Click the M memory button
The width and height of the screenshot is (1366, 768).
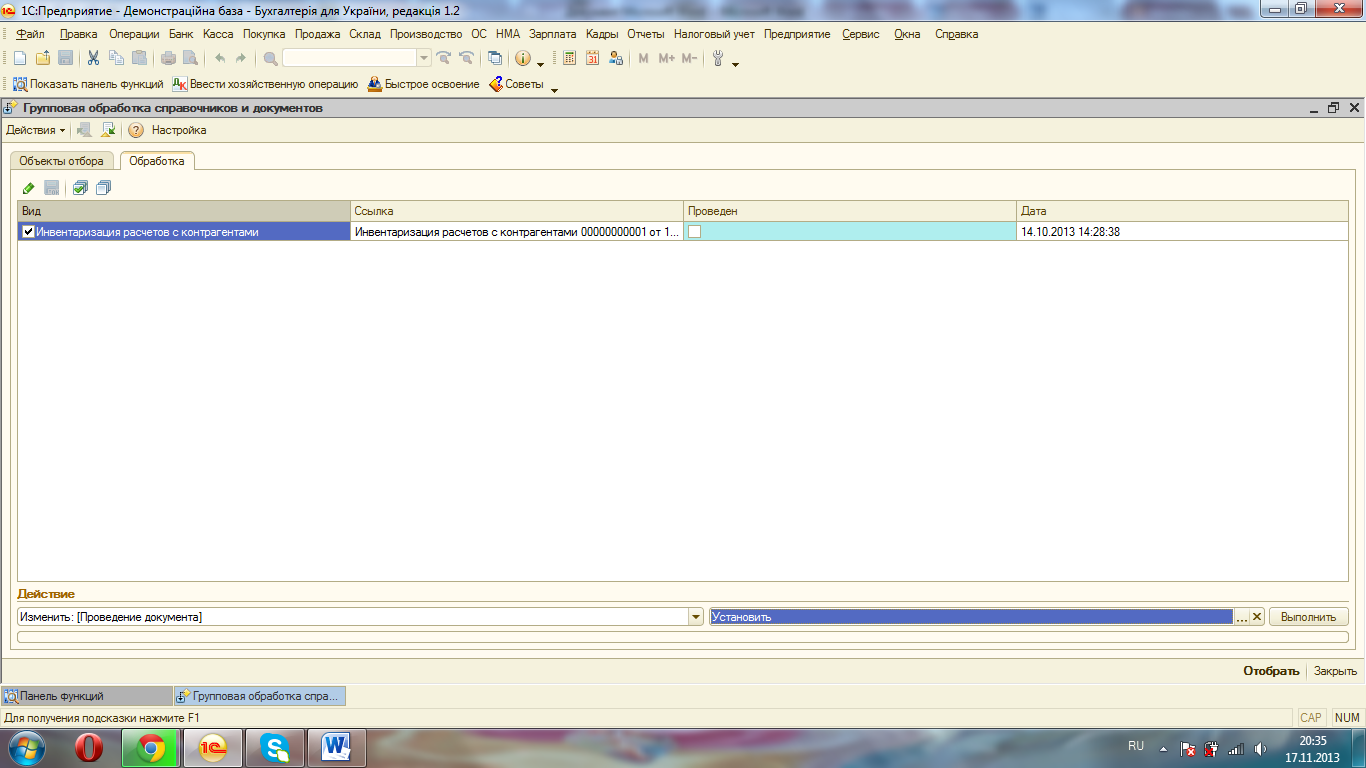coord(643,58)
